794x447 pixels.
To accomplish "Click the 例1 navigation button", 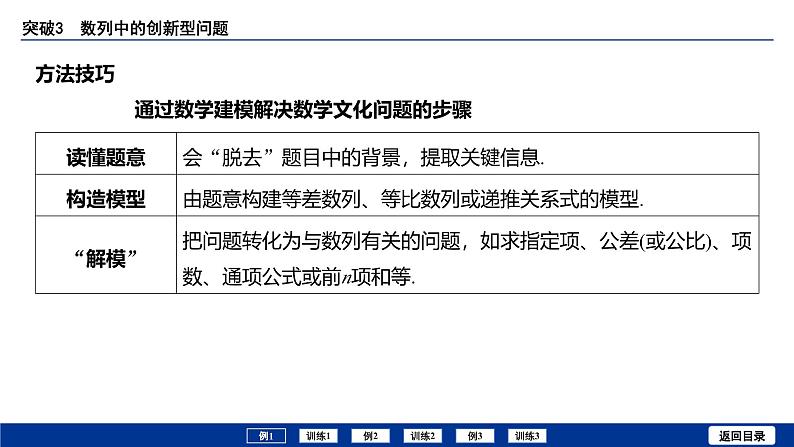I will (266, 436).
